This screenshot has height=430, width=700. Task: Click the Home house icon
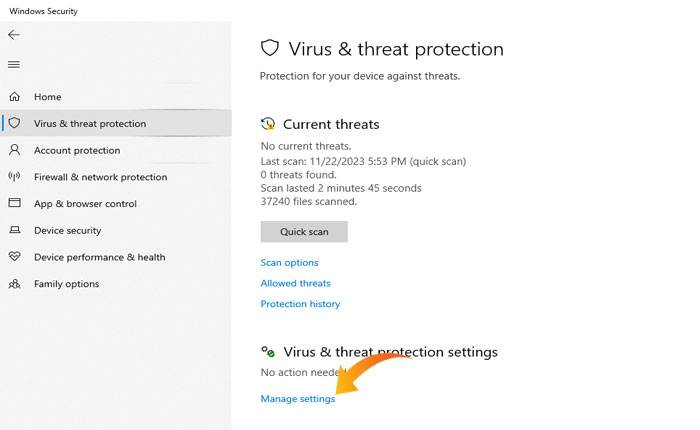(15, 97)
